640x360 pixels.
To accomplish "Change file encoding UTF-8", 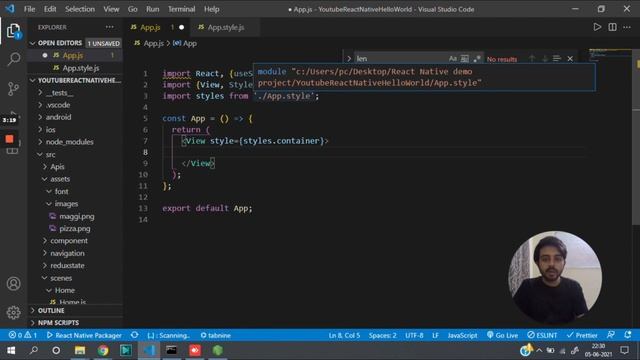I will [x=414, y=335].
